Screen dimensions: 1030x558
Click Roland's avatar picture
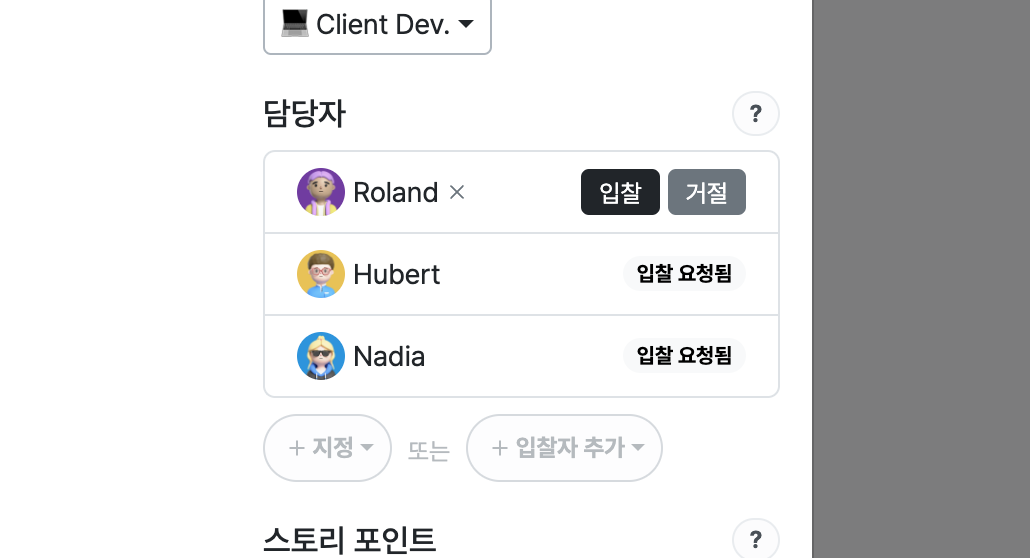[x=321, y=192]
